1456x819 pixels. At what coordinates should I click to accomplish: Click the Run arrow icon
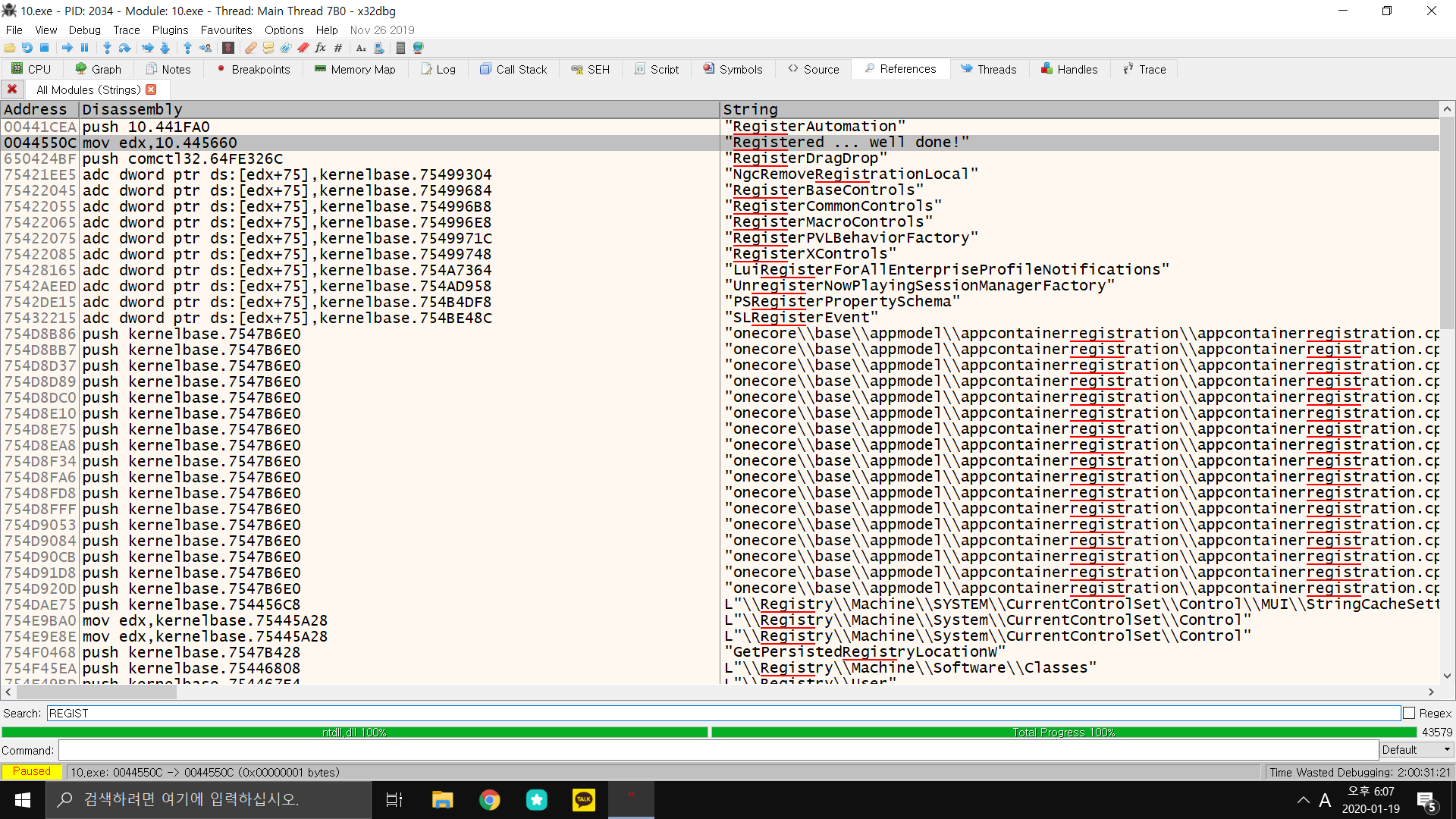[x=67, y=48]
